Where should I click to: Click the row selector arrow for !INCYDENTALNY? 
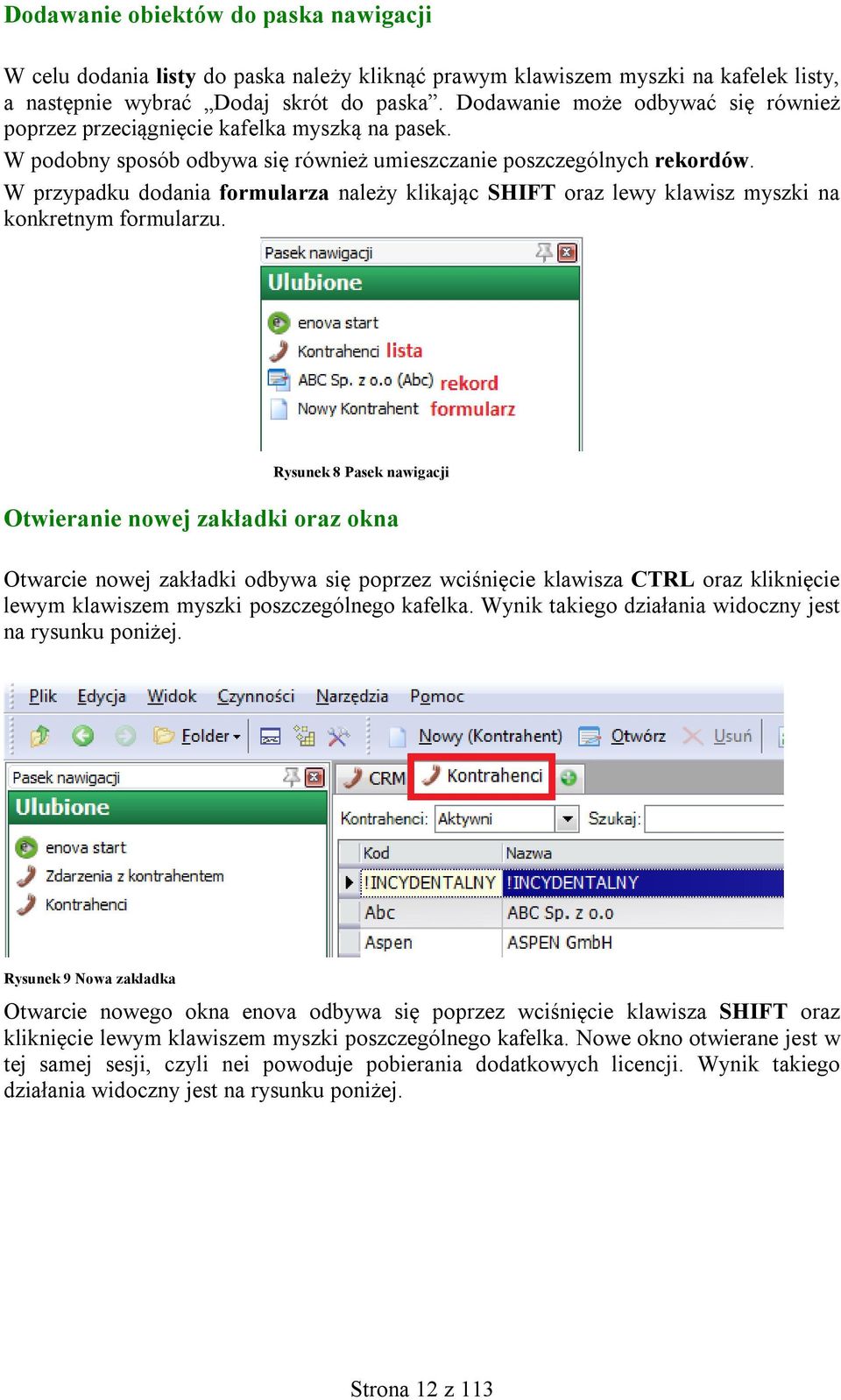click(x=350, y=882)
